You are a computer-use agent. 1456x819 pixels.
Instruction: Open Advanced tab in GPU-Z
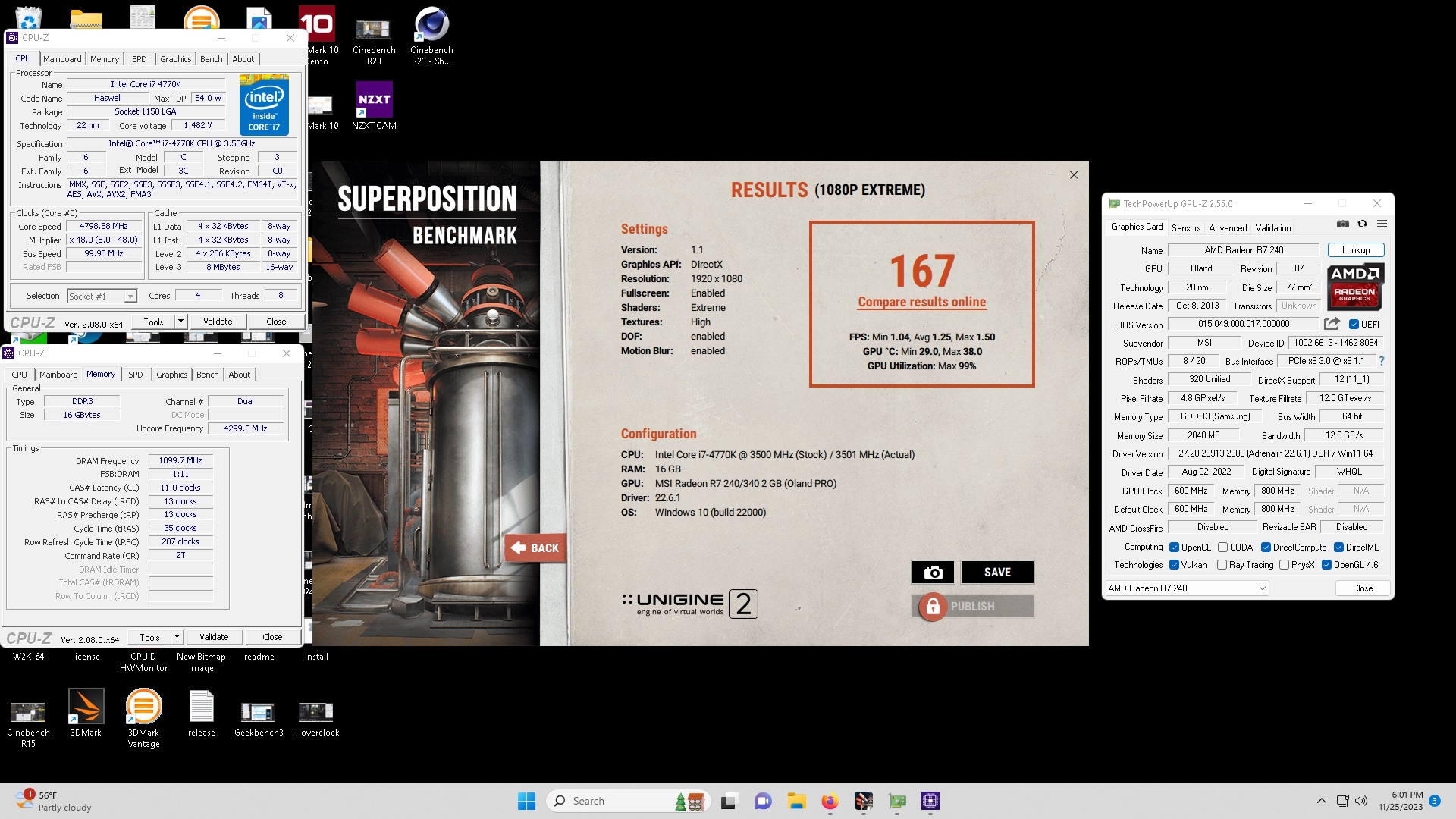(x=1228, y=227)
